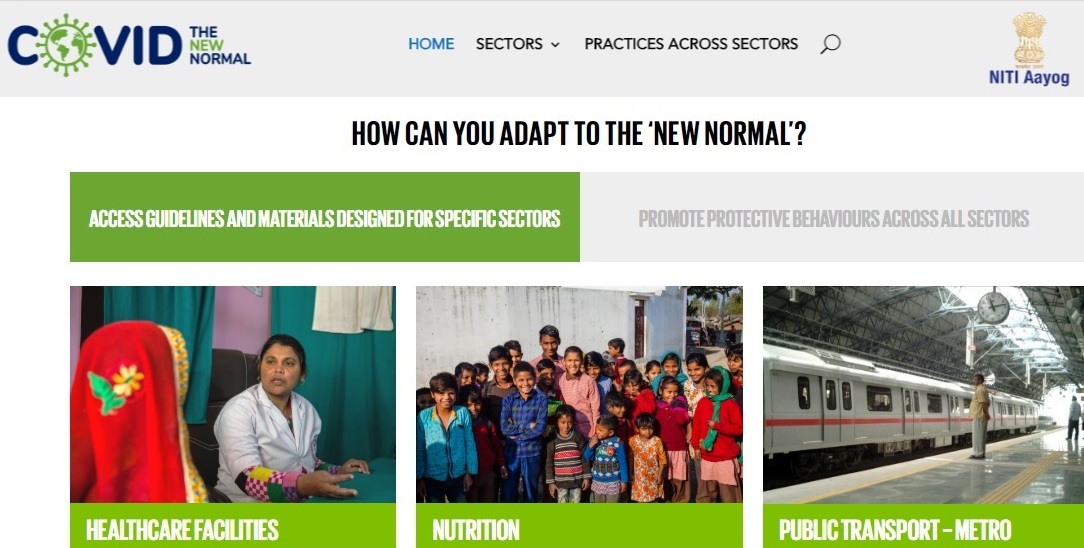
Task: Go to the Home menu item
Action: point(431,44)
